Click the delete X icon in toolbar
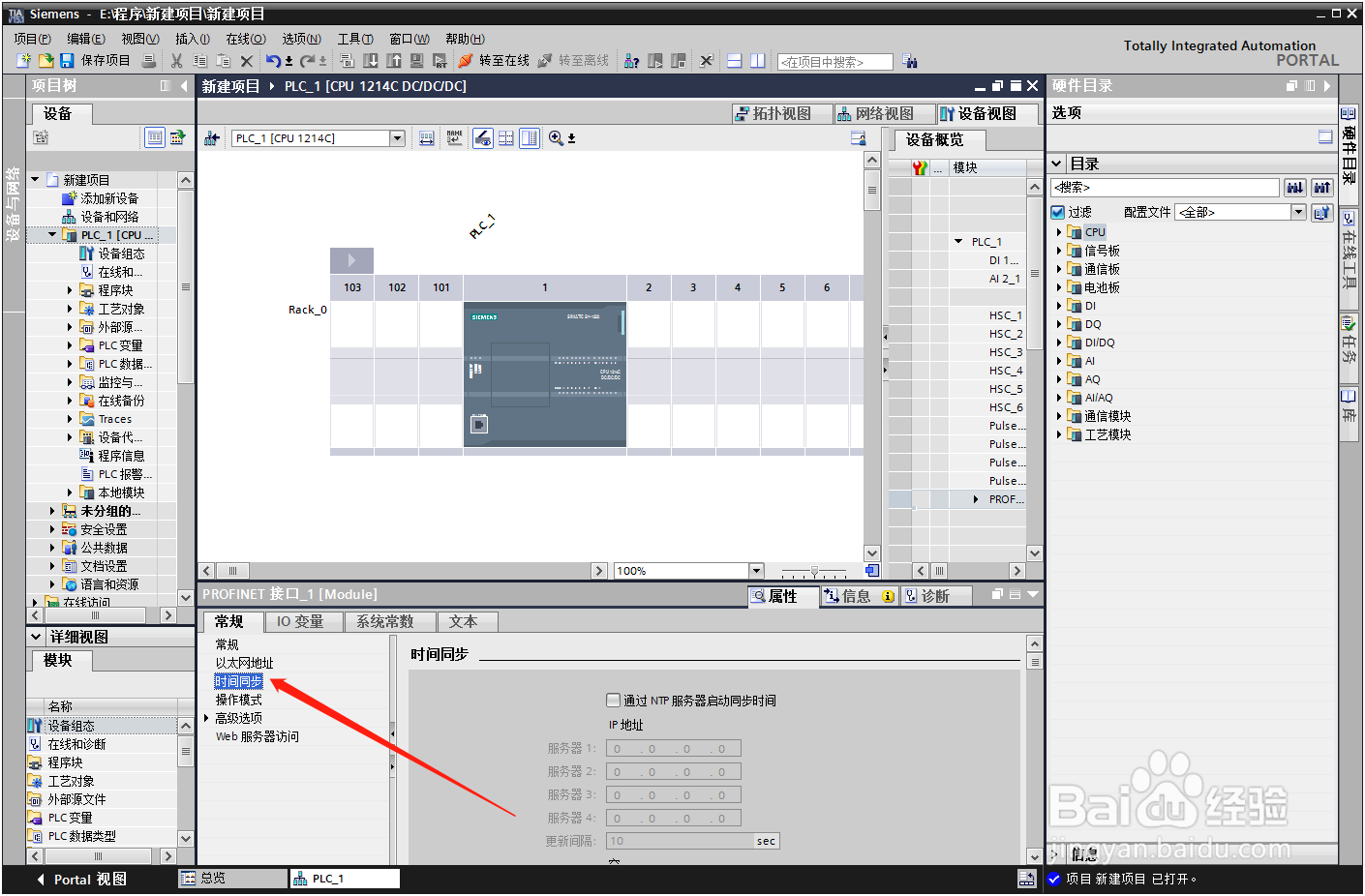Screen dimensions: 1365x896 [246, 61]
